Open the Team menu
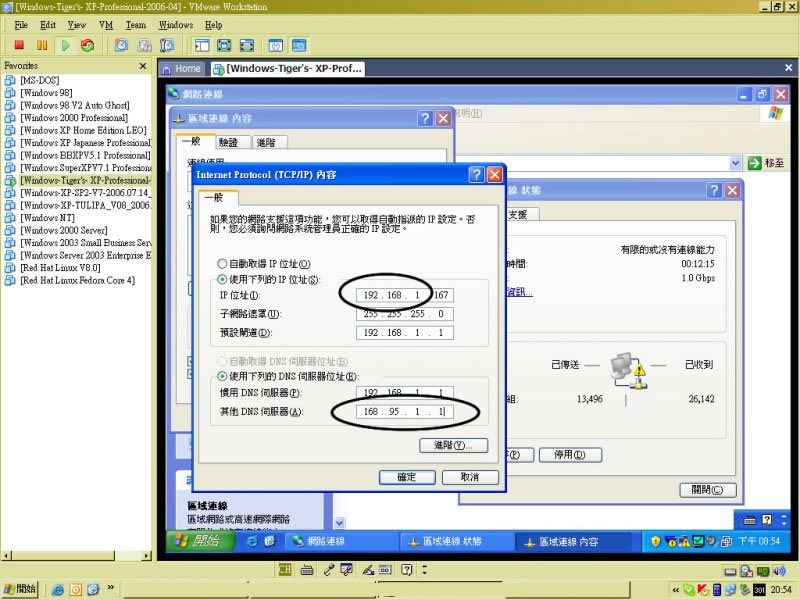The height and width of the screenshot is (600, 800). [x=136, y=25]
